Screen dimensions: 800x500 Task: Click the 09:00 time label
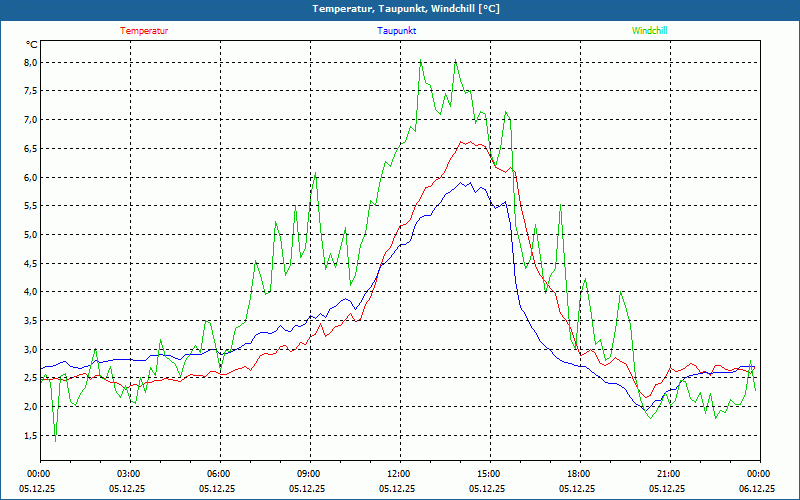pos(309,474)
